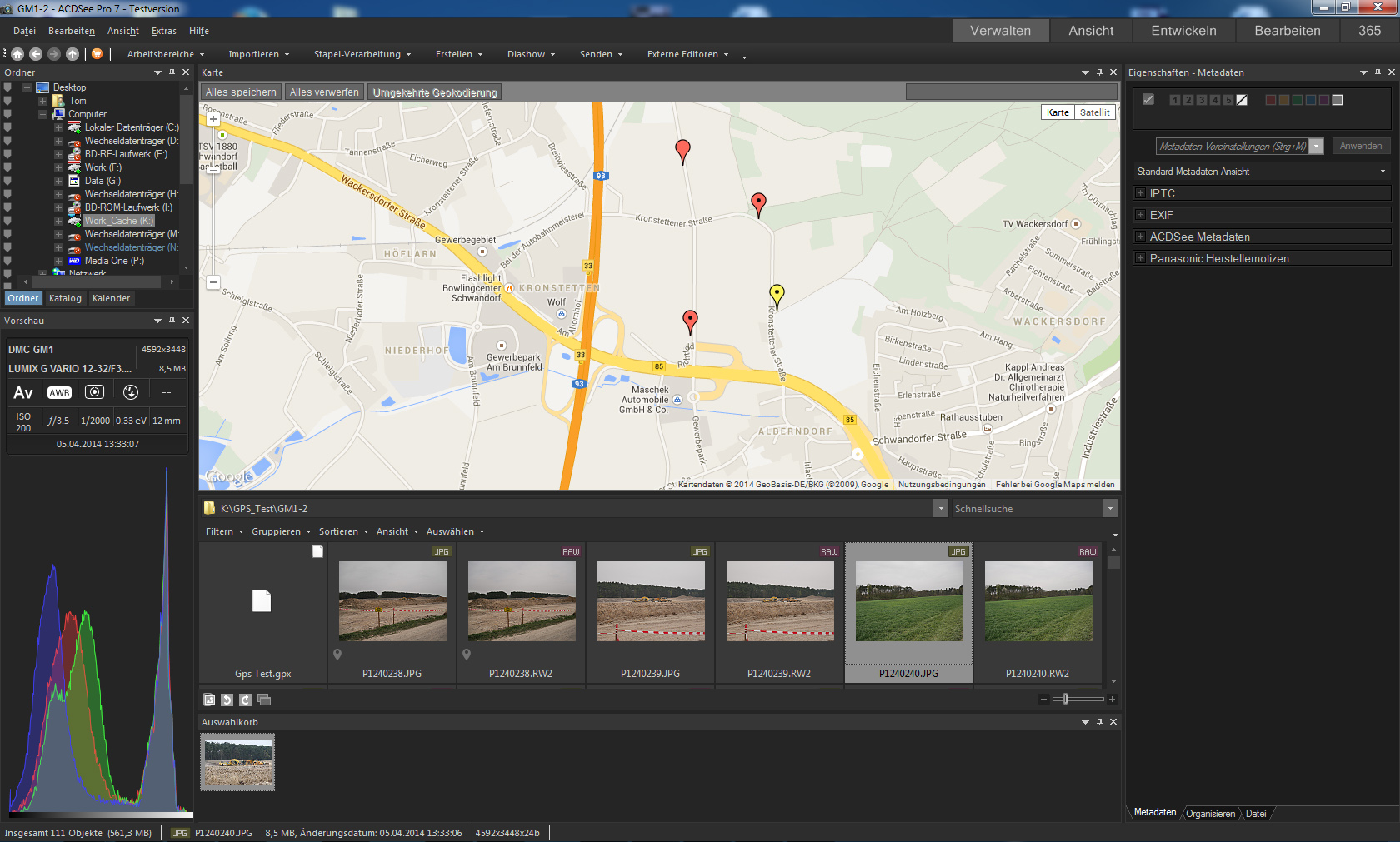Screen dimensions: 1400x842
Task: Click the Alles verwerfen button
Action: pos(324,92)
